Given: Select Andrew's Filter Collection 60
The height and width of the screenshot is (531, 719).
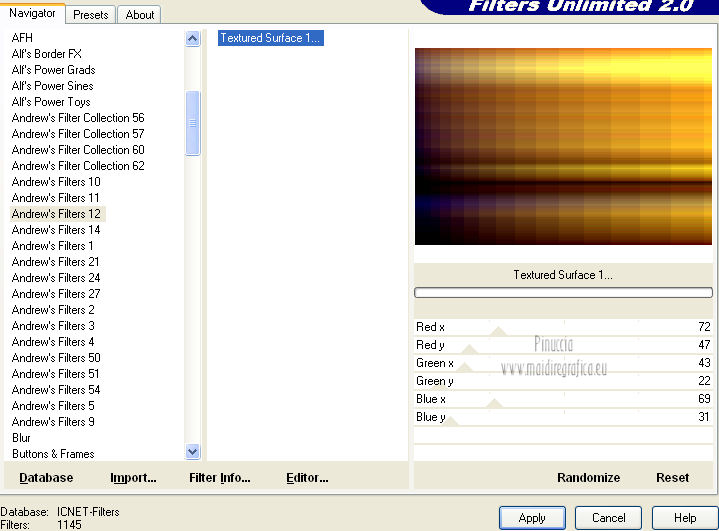Looking at the screenshot, I should 78,150.
